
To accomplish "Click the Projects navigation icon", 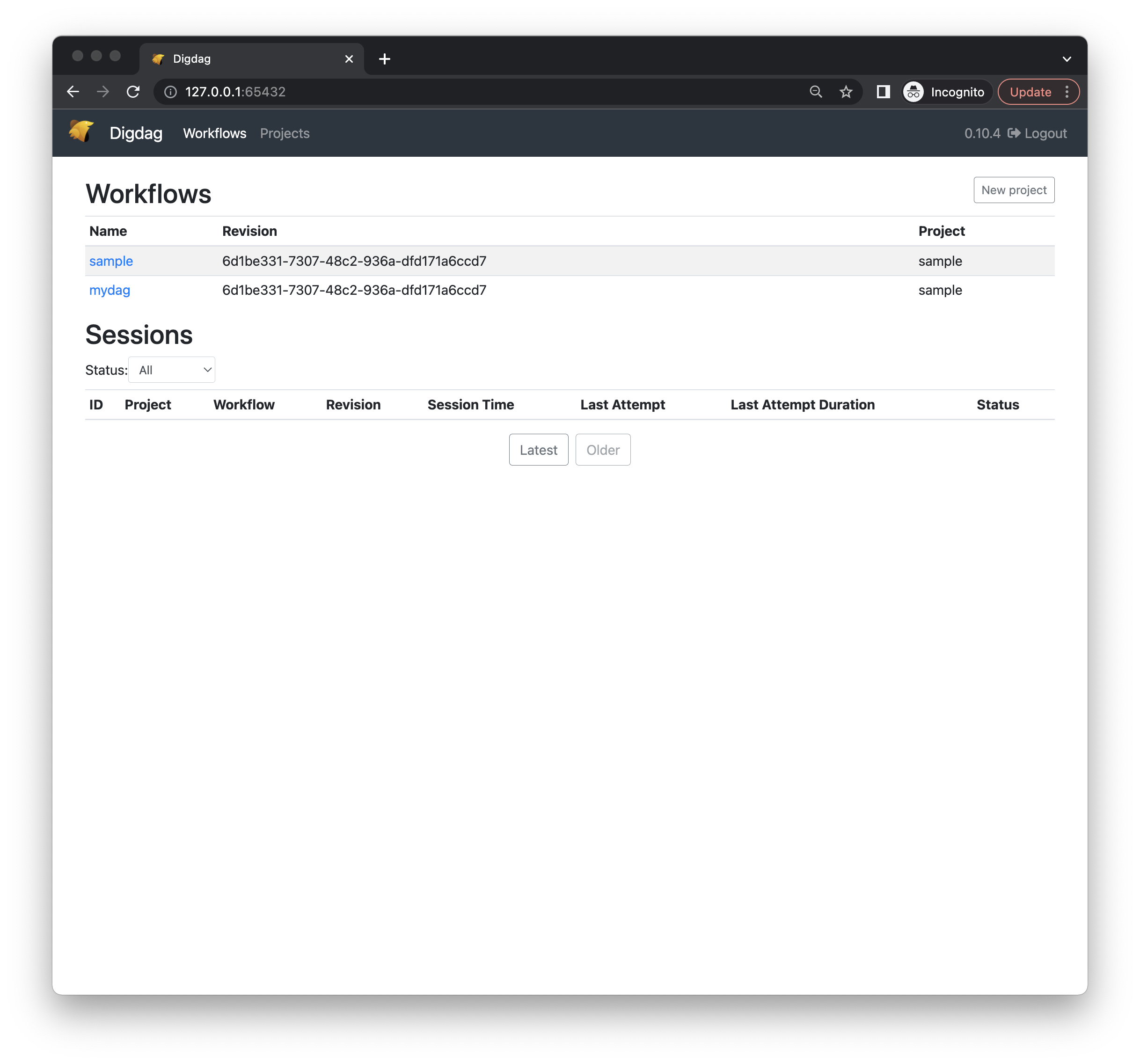I will tap(285, 133).
